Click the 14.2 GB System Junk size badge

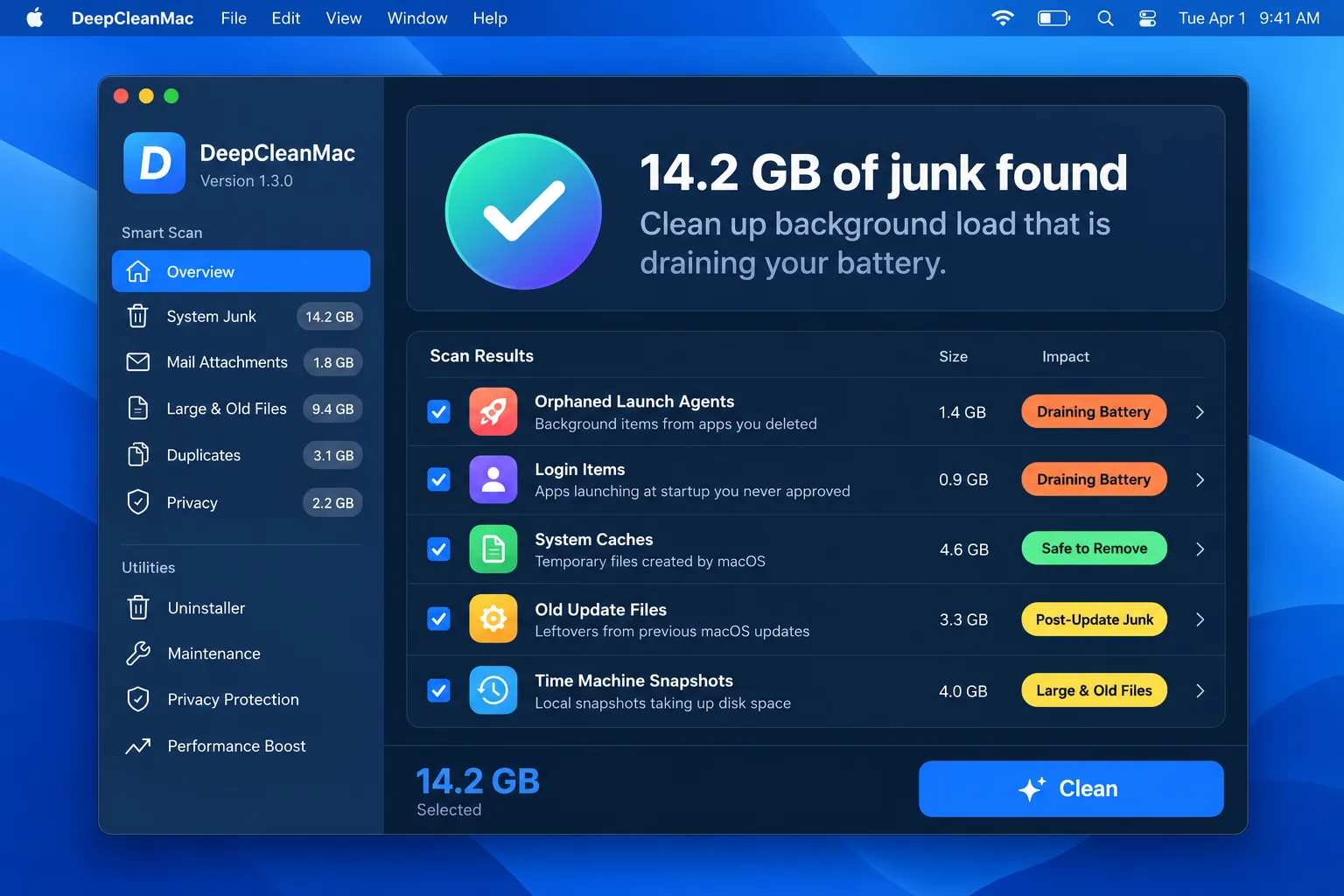(330, 317)
